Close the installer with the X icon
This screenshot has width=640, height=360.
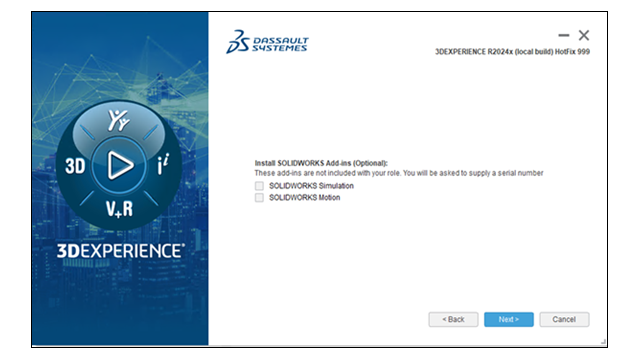(x=584, y=36)
